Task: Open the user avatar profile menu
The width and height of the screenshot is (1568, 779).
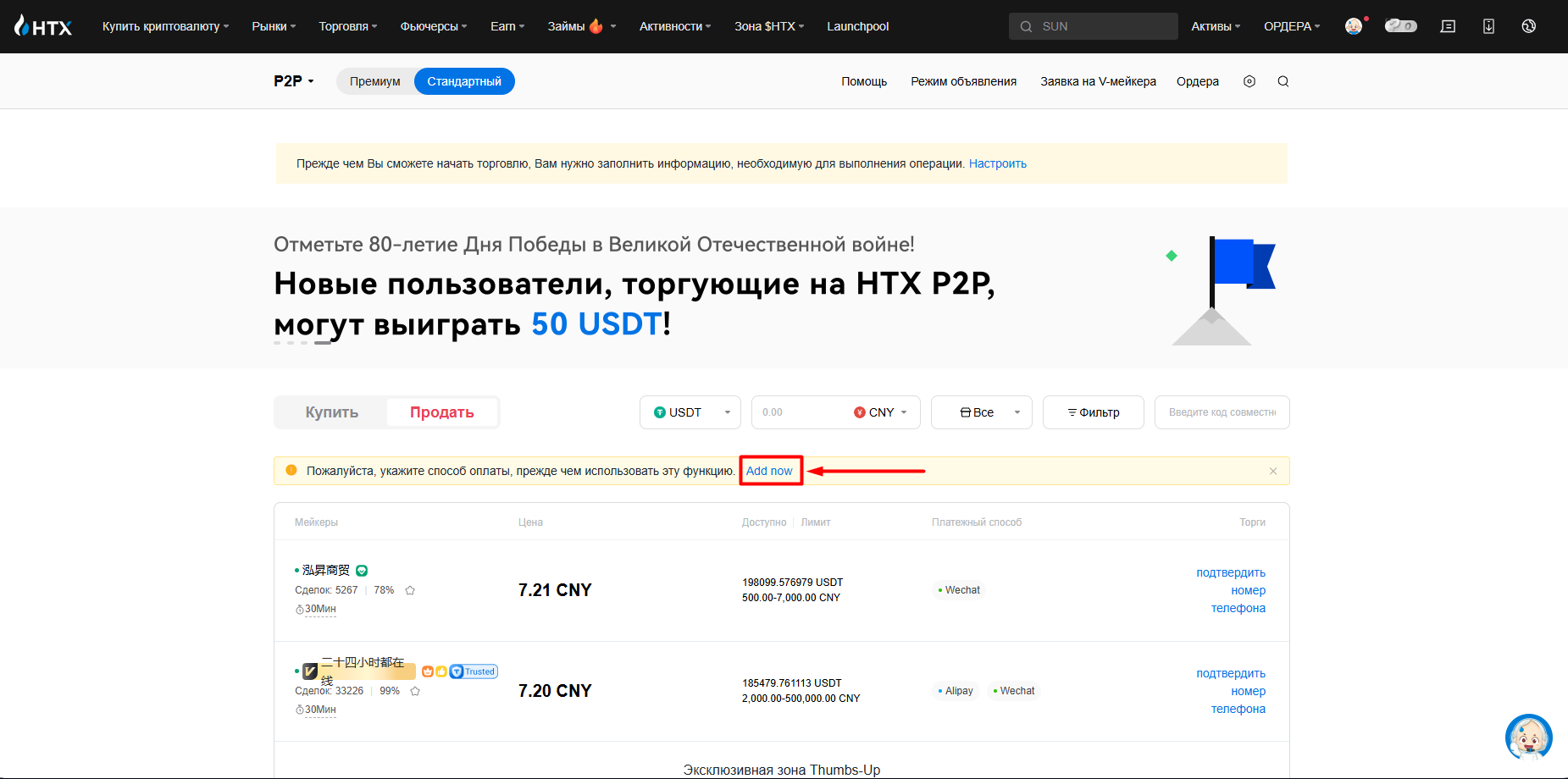Action: click(1354, 26)
